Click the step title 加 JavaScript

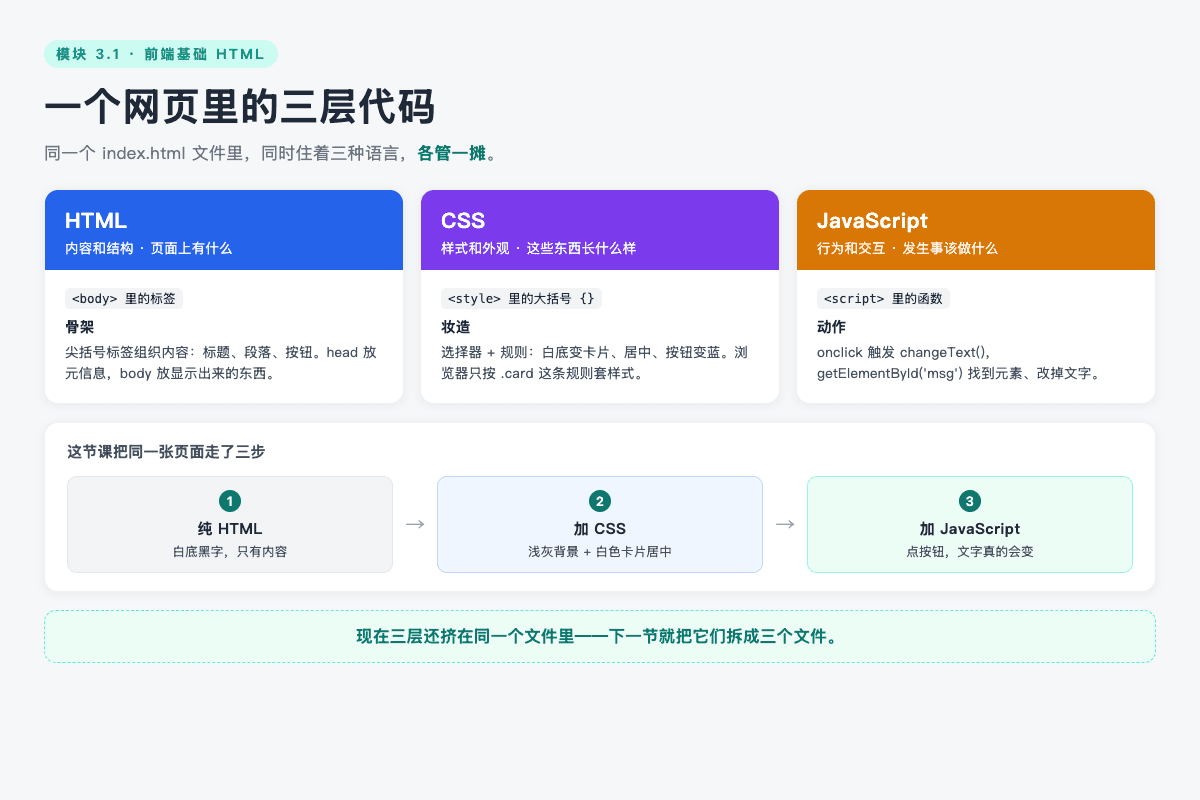(x=970, y=529)
